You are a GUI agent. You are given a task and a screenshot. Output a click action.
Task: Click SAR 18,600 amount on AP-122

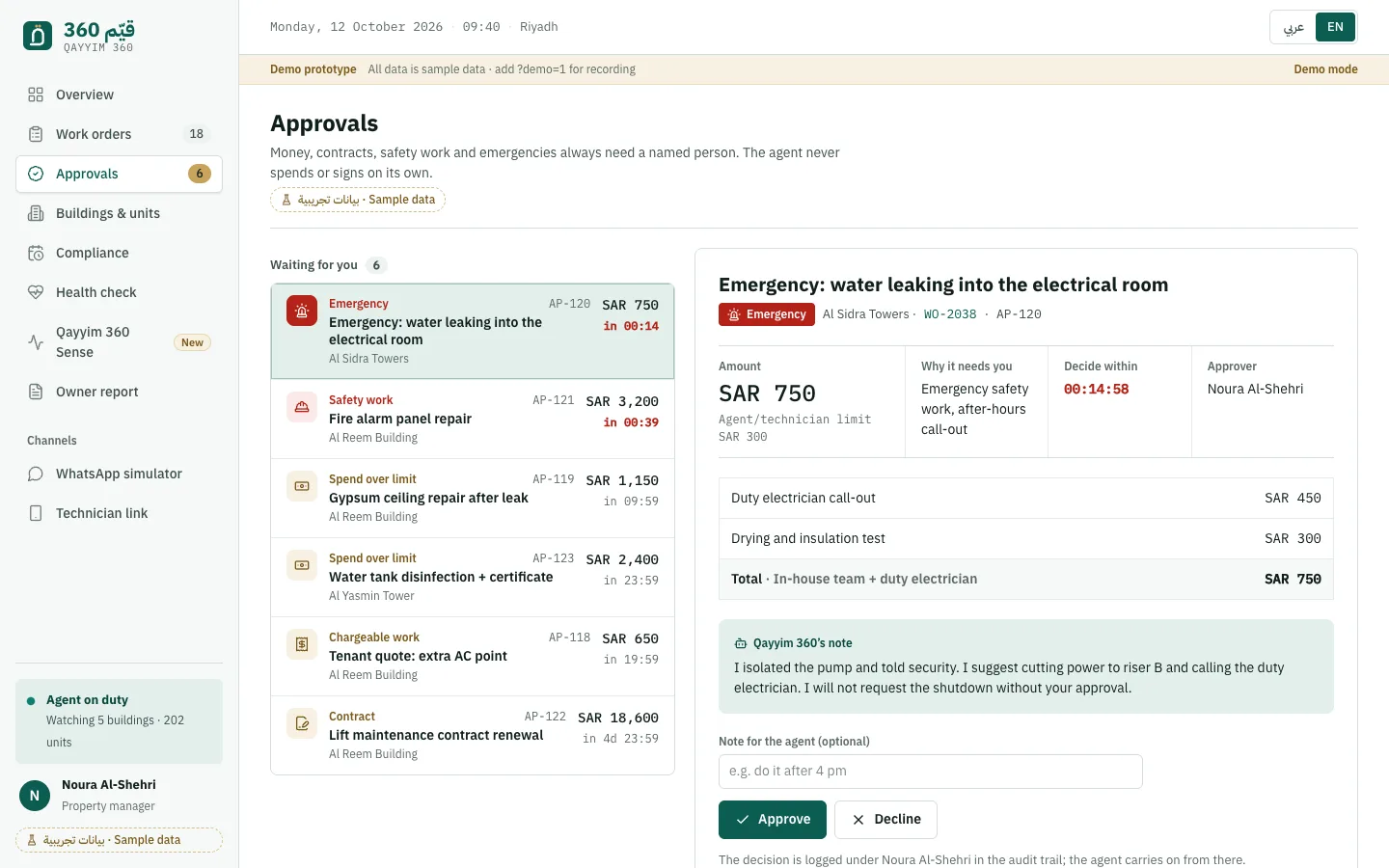(618, 718)
